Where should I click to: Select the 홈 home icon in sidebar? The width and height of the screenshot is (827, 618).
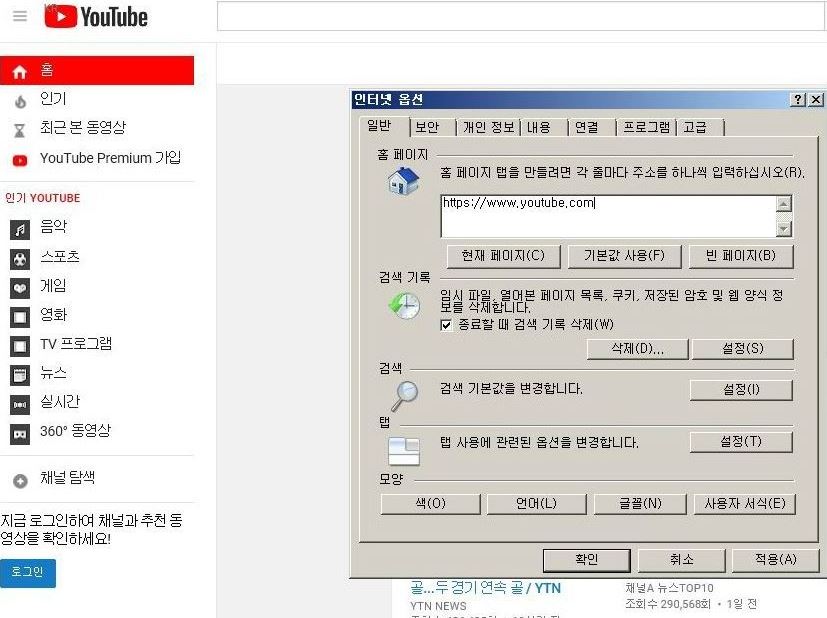point(20,72)
